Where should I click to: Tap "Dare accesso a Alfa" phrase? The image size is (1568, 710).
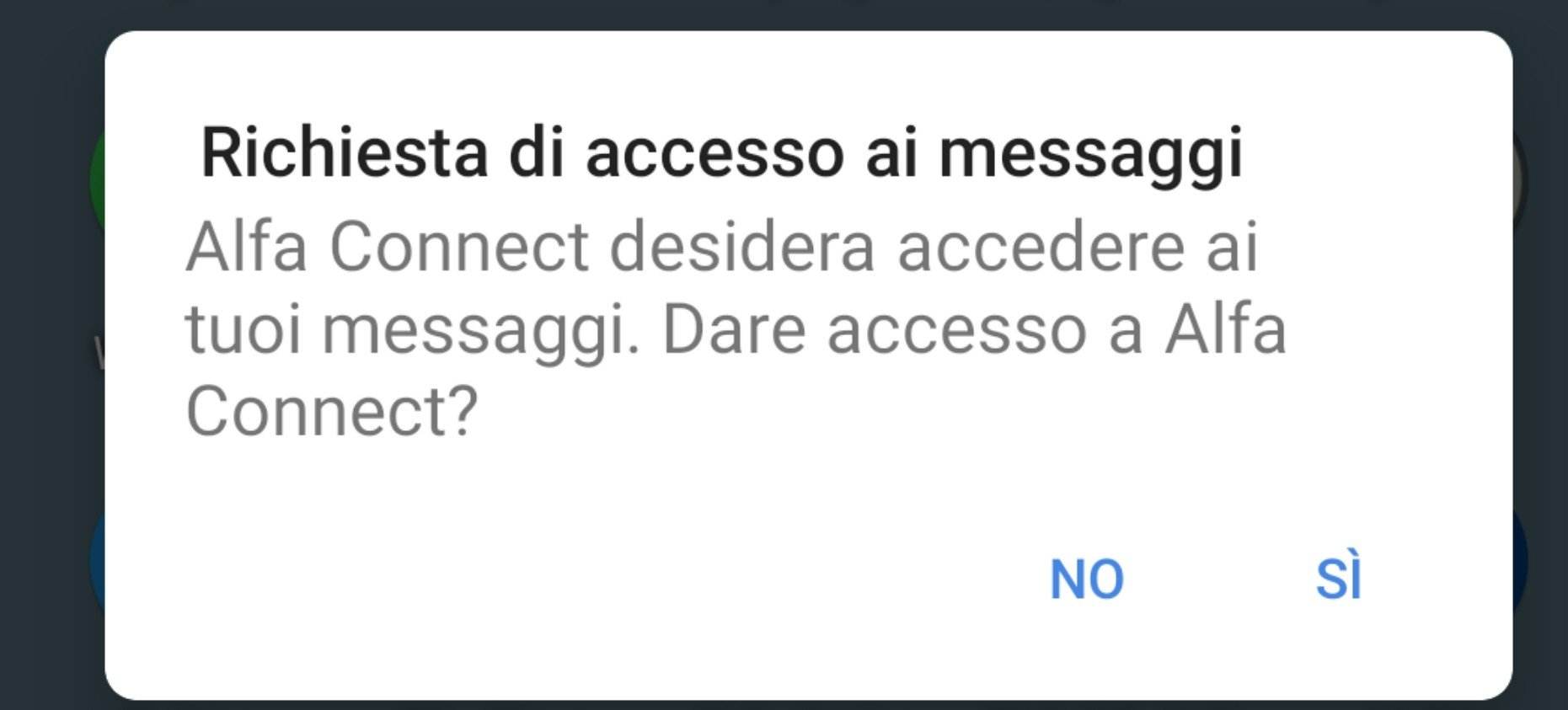click(x=975, y=328)
